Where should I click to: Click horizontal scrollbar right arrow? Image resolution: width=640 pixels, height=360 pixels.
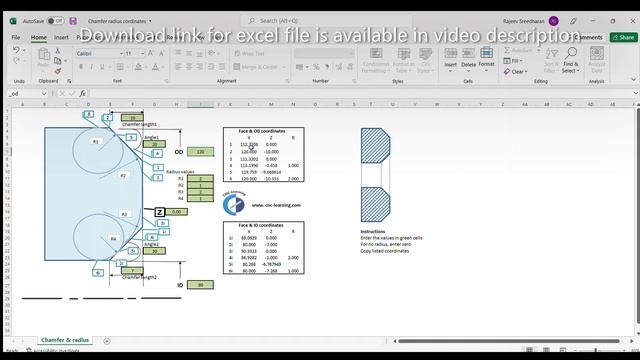point(631,341)
